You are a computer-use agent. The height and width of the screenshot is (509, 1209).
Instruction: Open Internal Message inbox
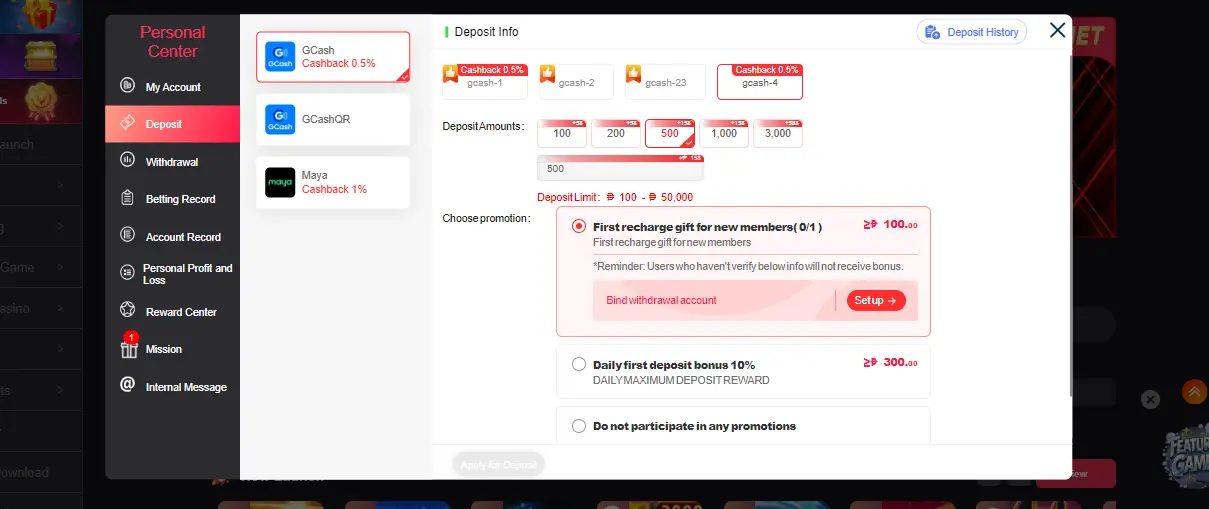[x=172, y=386]
